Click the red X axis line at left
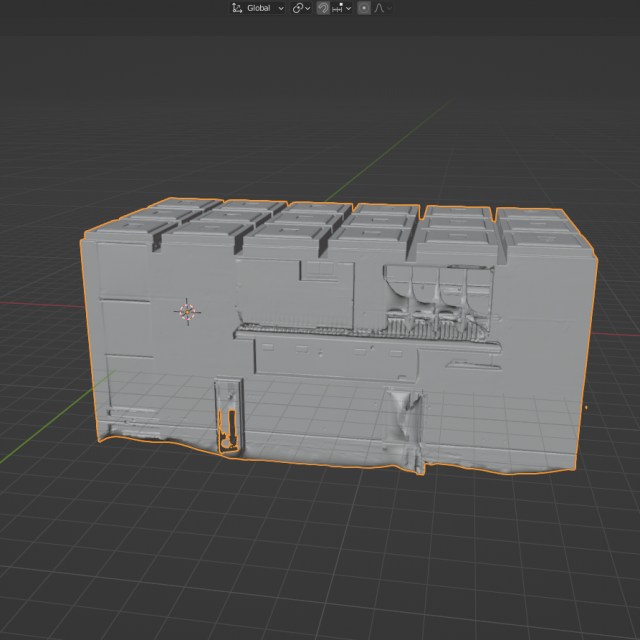640x640 pixels. [40, 301]
